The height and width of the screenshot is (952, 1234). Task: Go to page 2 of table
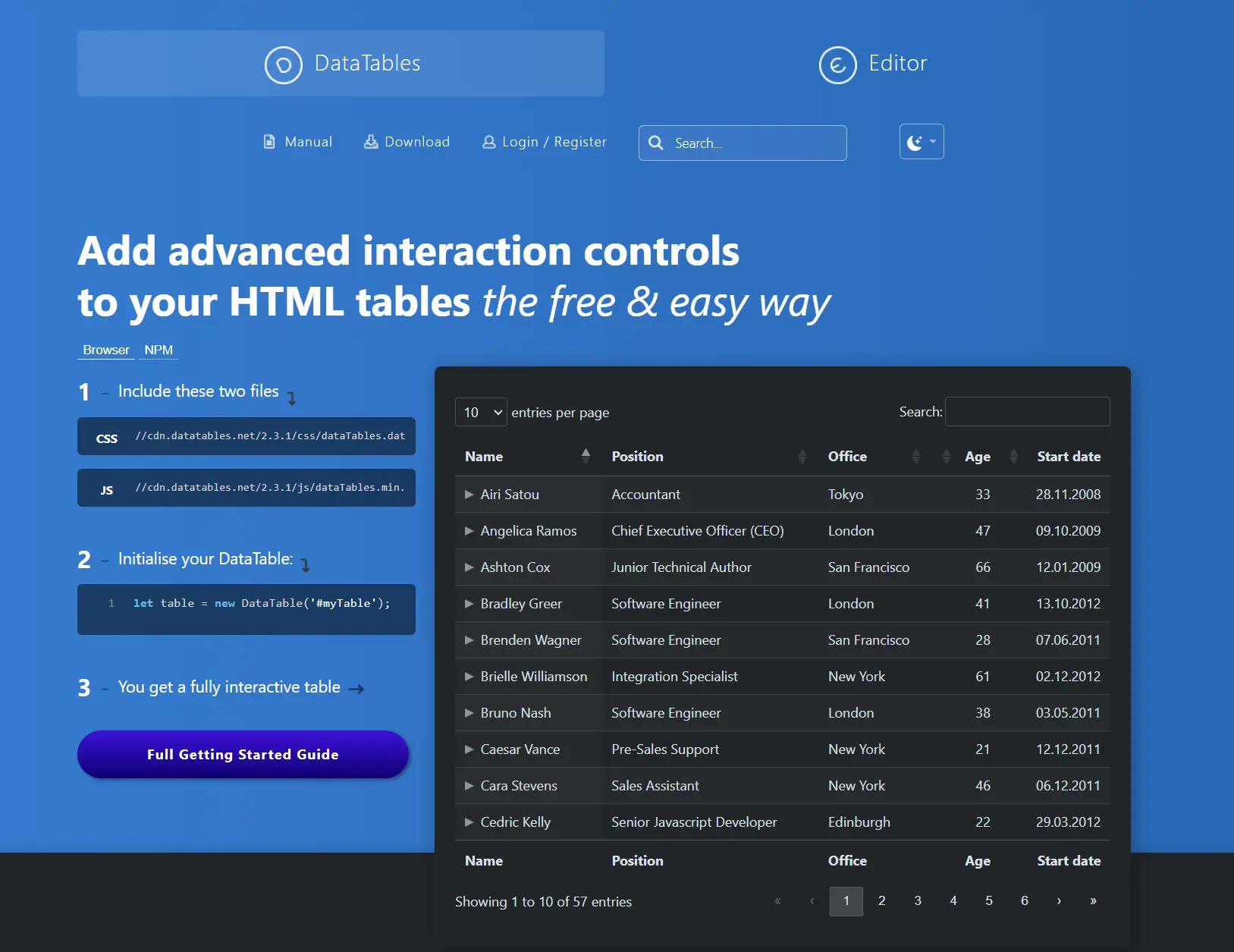tap(882, 901)
